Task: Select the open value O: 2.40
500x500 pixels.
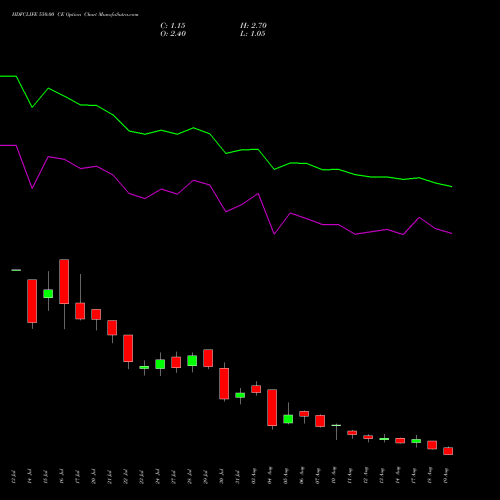Action: coord(173,34)
